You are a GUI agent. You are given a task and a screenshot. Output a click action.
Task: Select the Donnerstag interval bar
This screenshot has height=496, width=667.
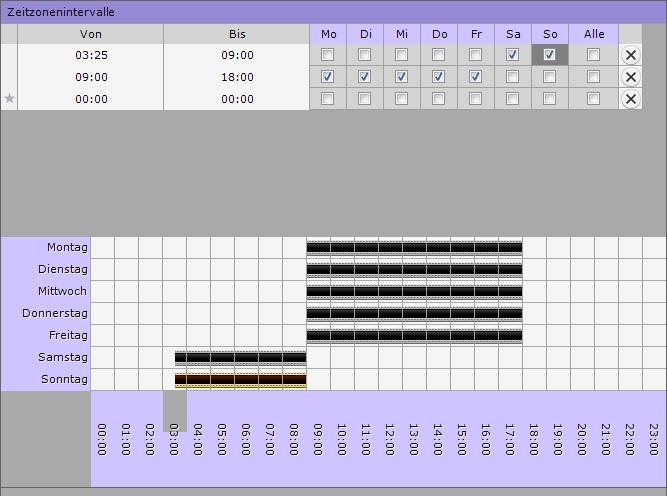click(x=414, y=314)
